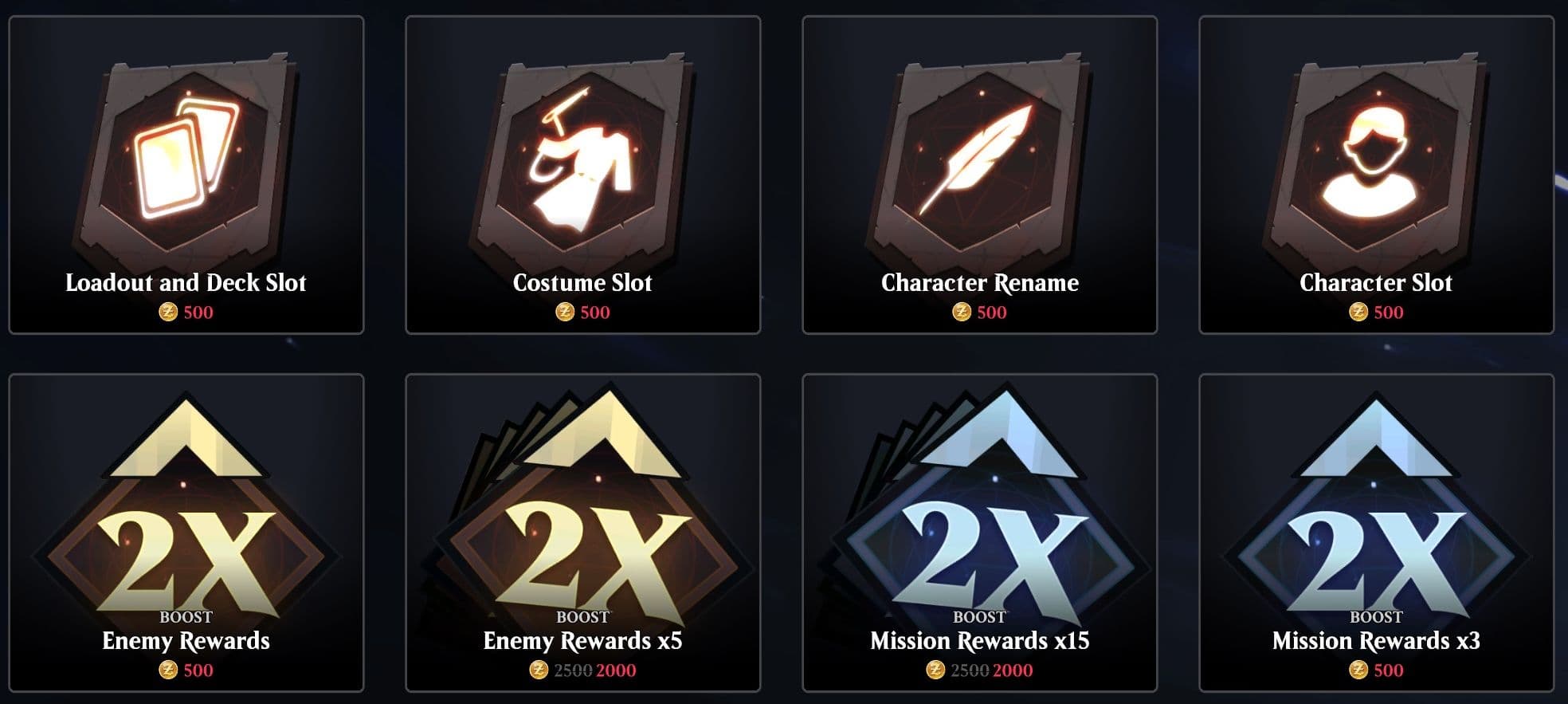Image resolution: width=1568 pixels, height=704 pixels.
Task: Select the Character Rename title text
Action: point(980,283)
